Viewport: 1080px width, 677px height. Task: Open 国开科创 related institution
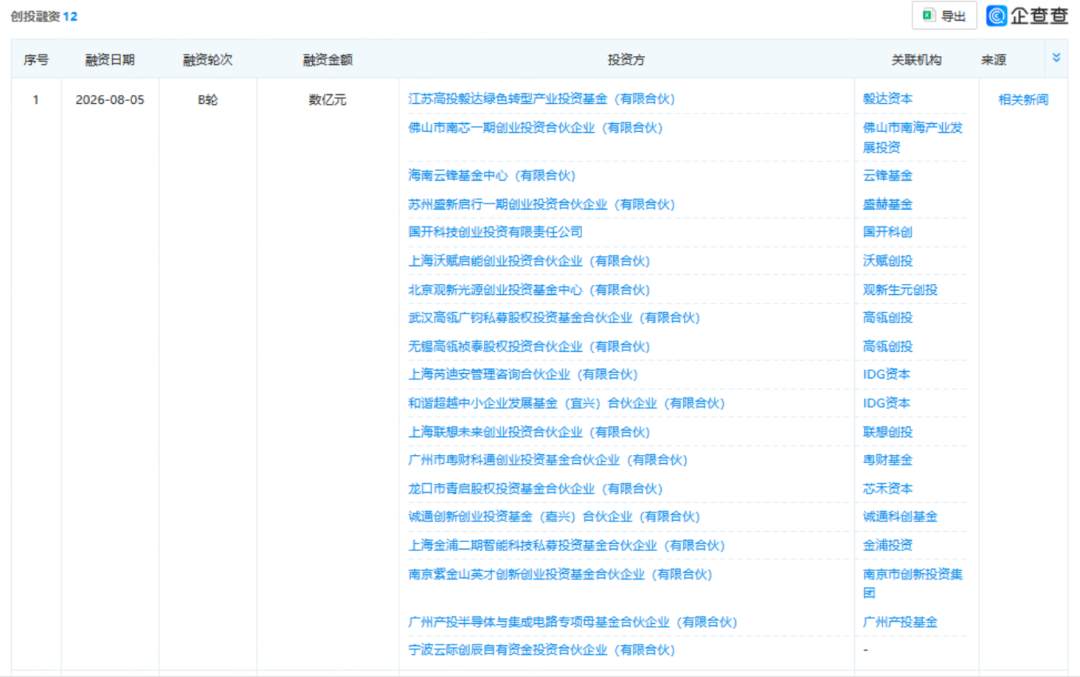click(x=887, y=232)
